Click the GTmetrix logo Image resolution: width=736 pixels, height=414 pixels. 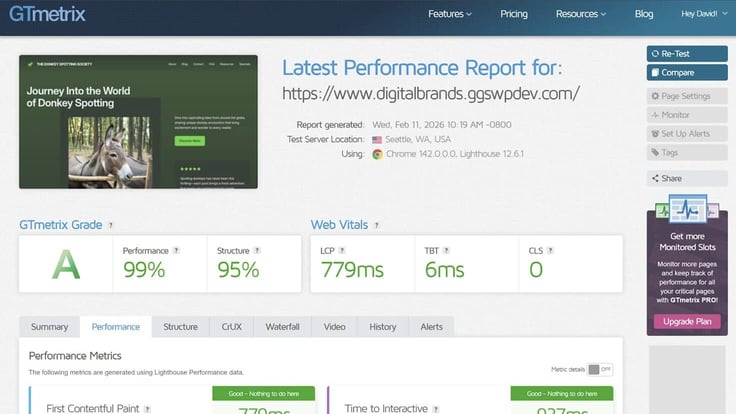tap(47, 14)
